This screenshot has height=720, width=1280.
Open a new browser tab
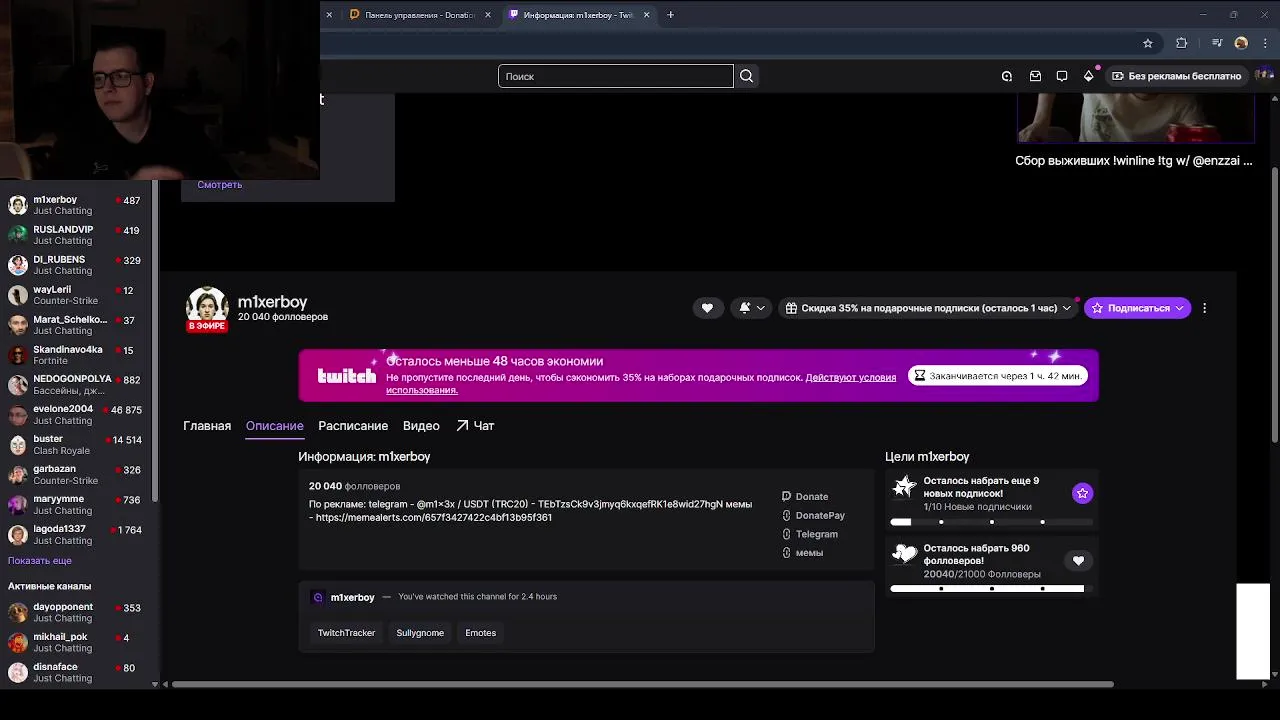(670, 15)
